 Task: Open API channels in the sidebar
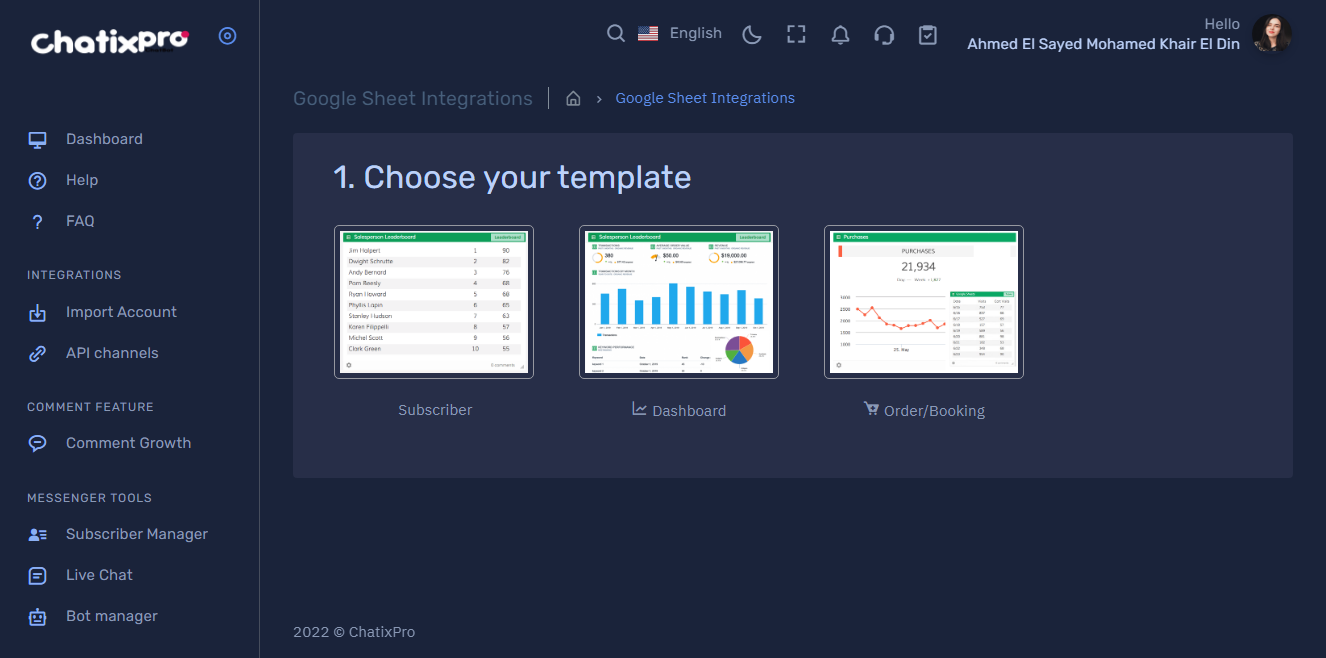(112, 353)
